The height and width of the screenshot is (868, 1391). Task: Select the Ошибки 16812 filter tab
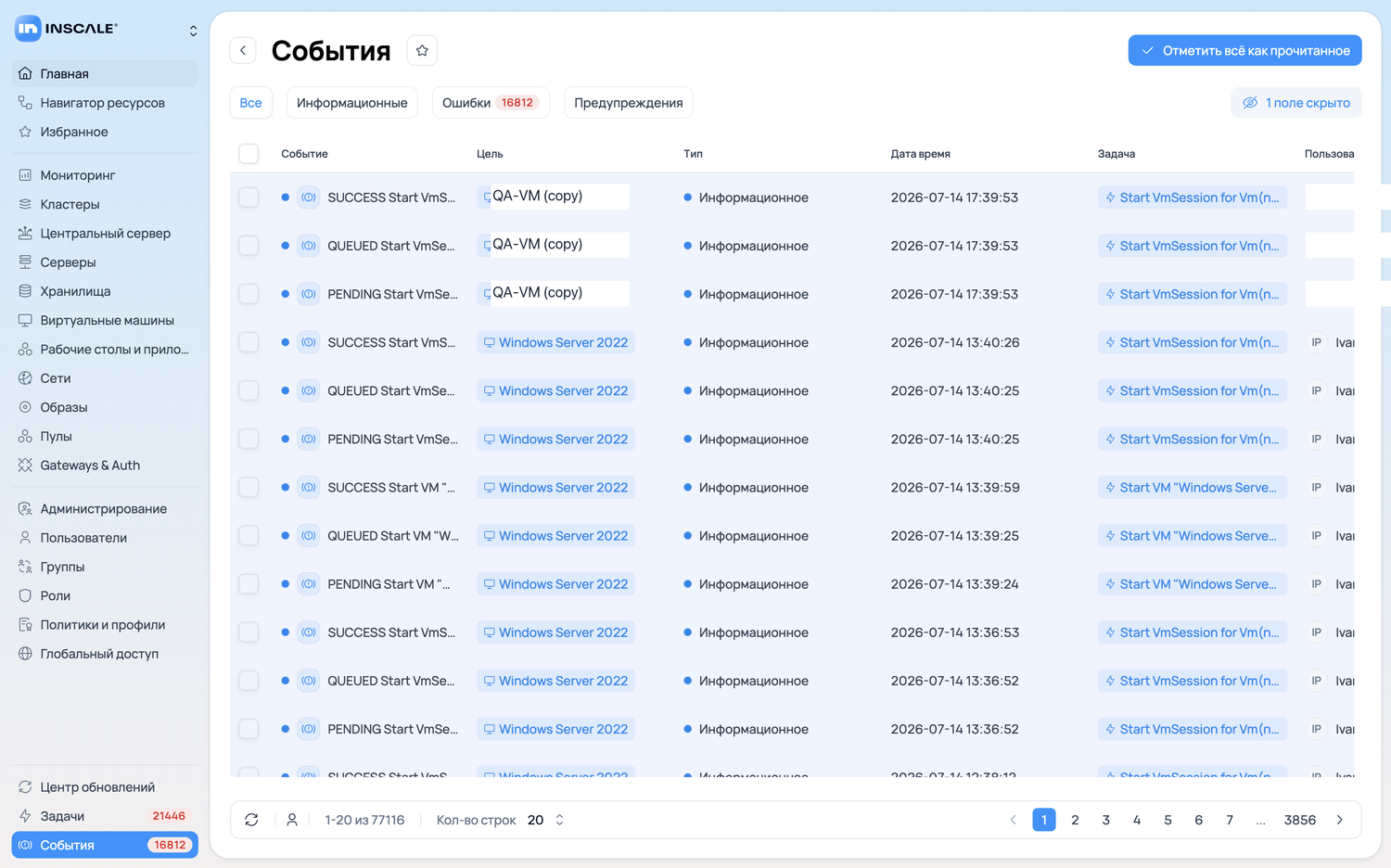[491, 103]
